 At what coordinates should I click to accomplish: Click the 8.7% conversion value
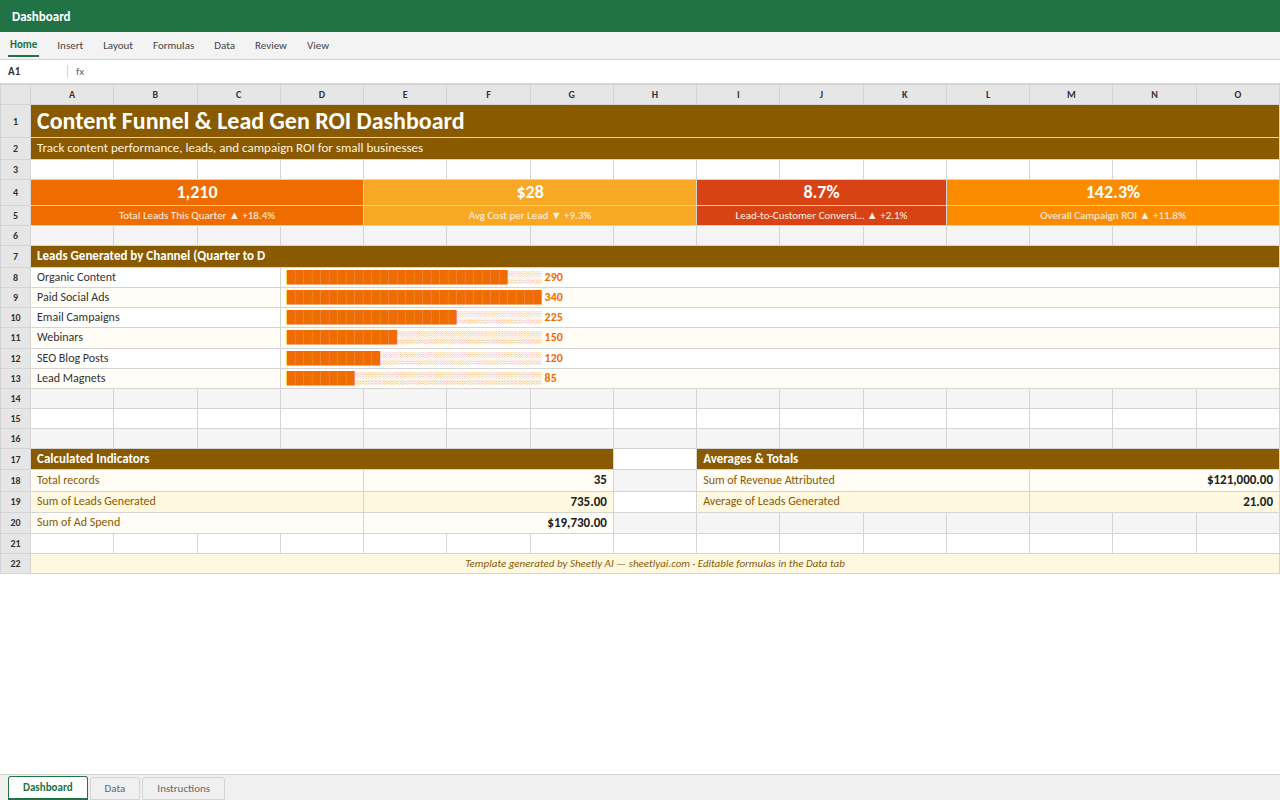pyautogui.click(x=821, y=192)
